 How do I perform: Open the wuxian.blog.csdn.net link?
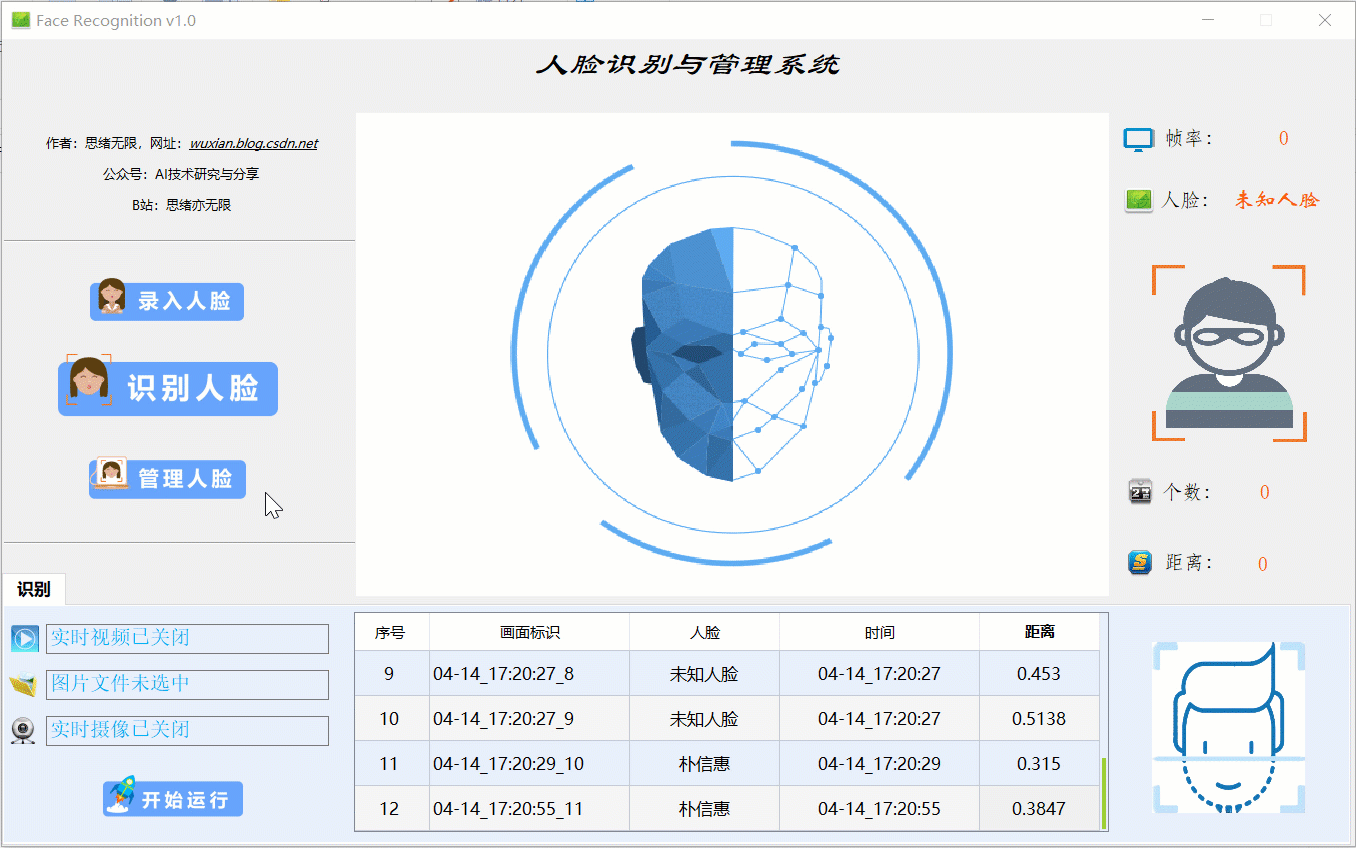254,144
